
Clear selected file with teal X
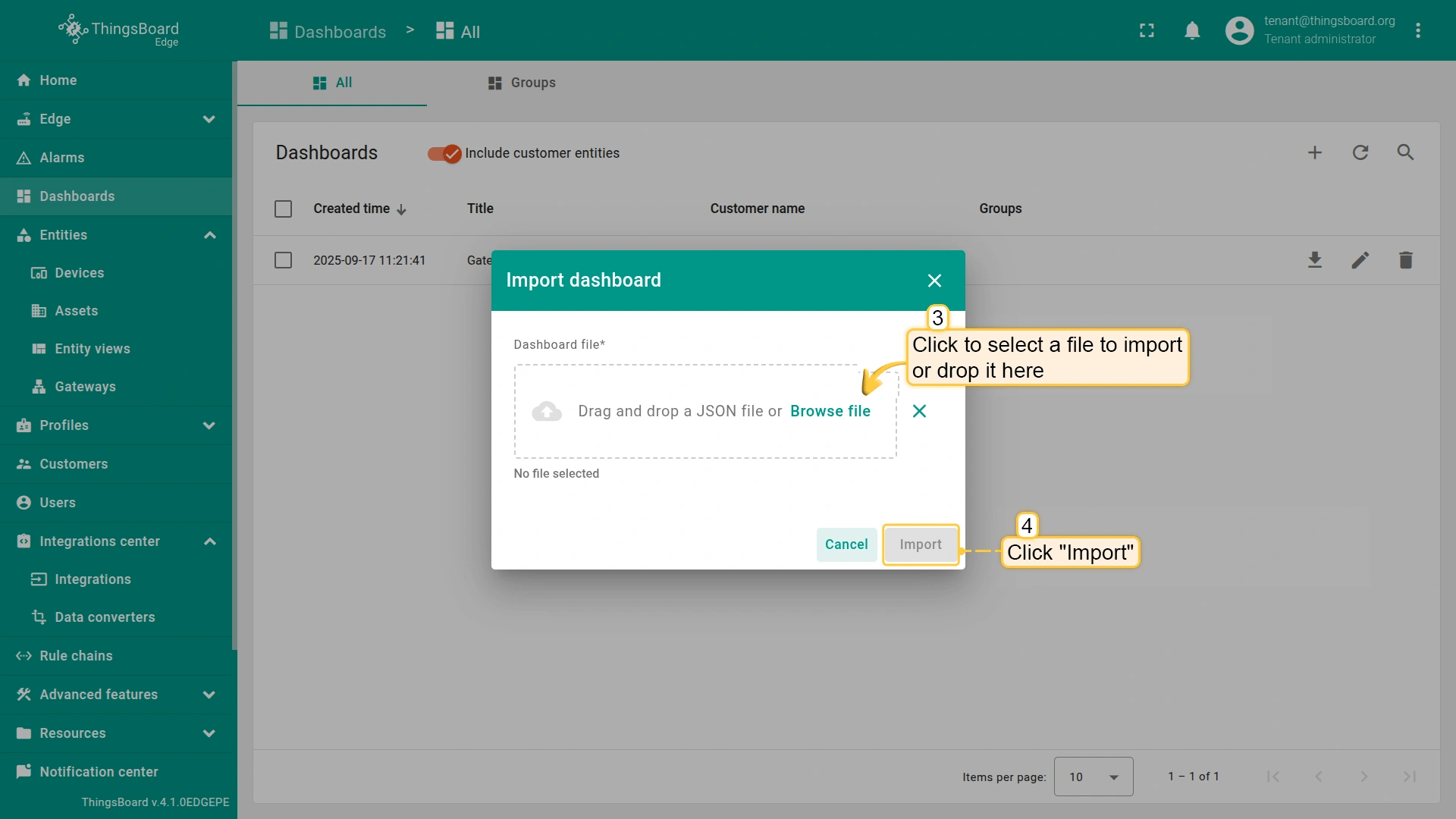point(919,411)
